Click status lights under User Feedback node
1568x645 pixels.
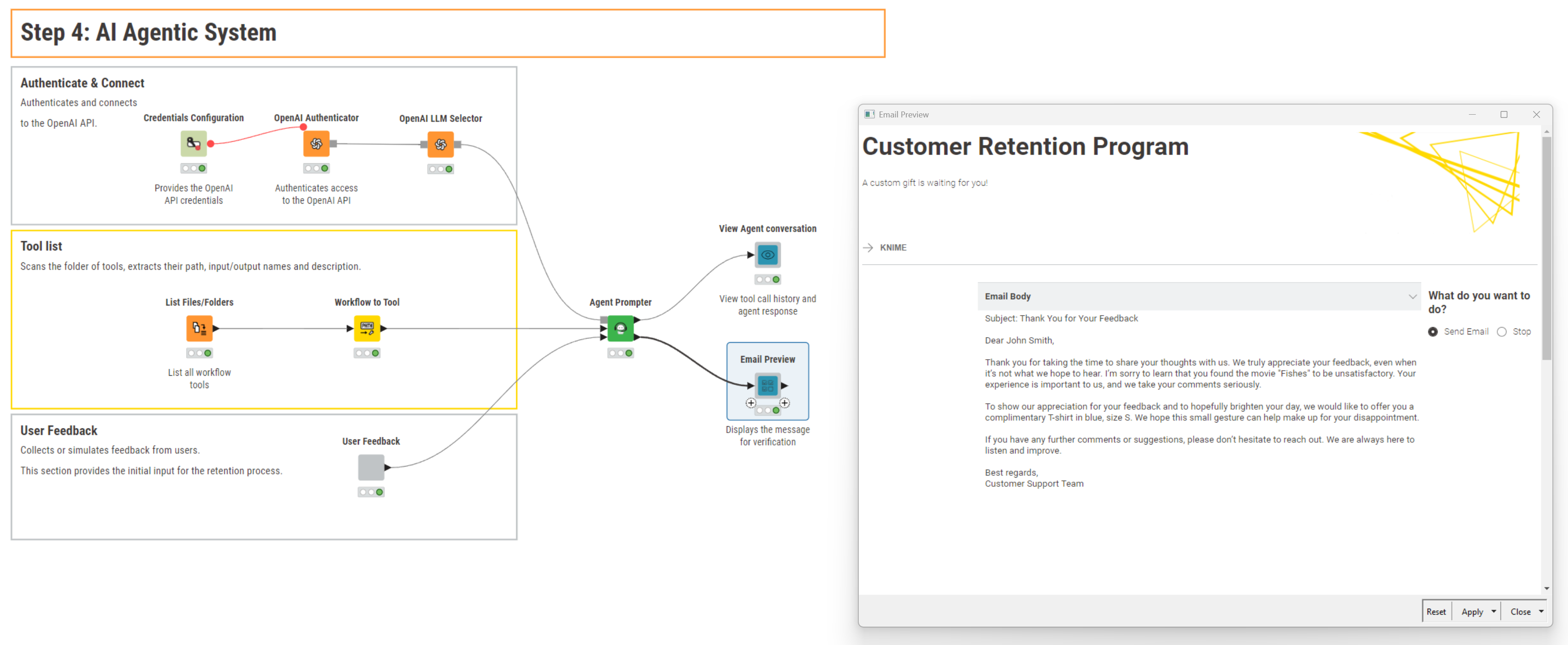click(371, 492)
